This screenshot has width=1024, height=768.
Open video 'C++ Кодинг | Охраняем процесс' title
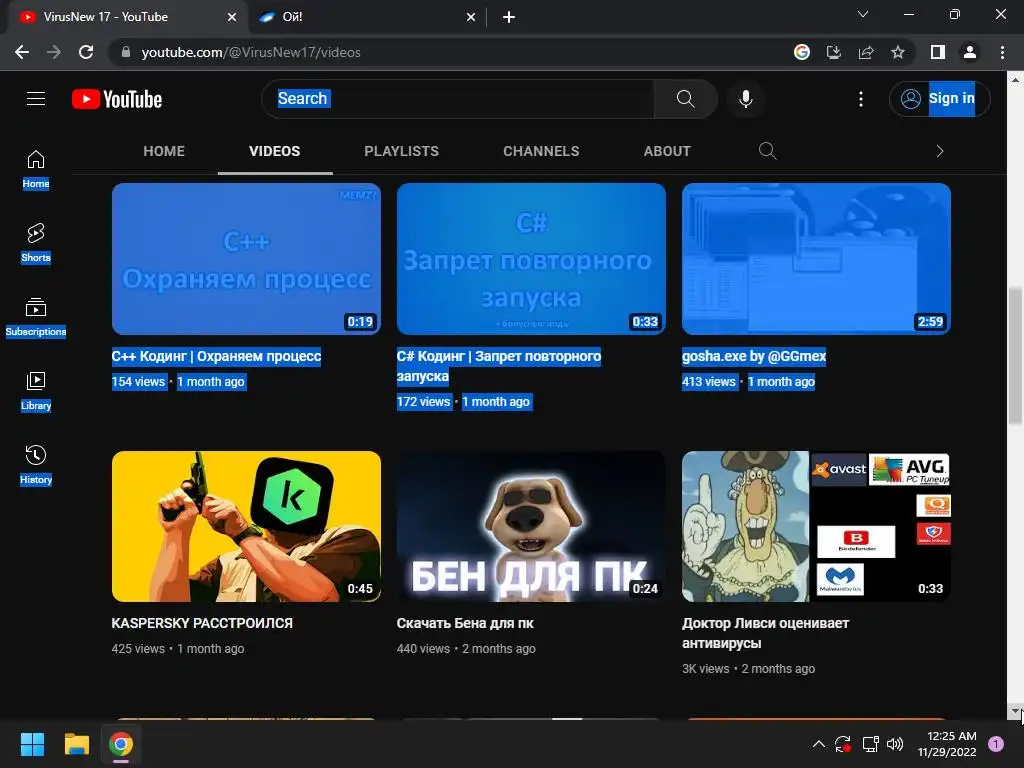pos(216,357)
